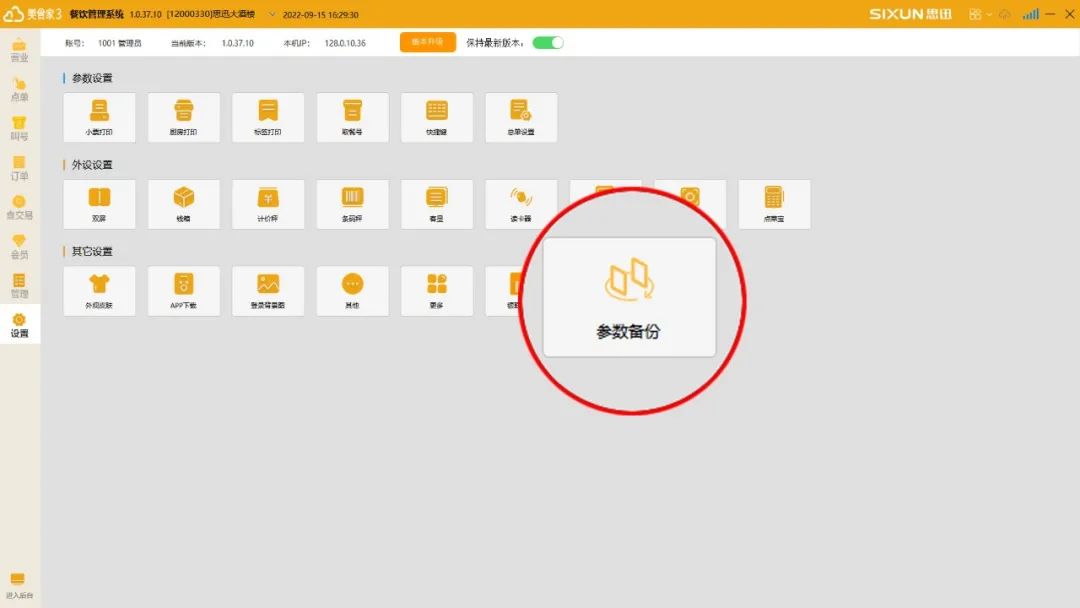Open the 读卡器 card reader settings
The height and width of the screenshot is (608, 1080).
pos(521,204)
